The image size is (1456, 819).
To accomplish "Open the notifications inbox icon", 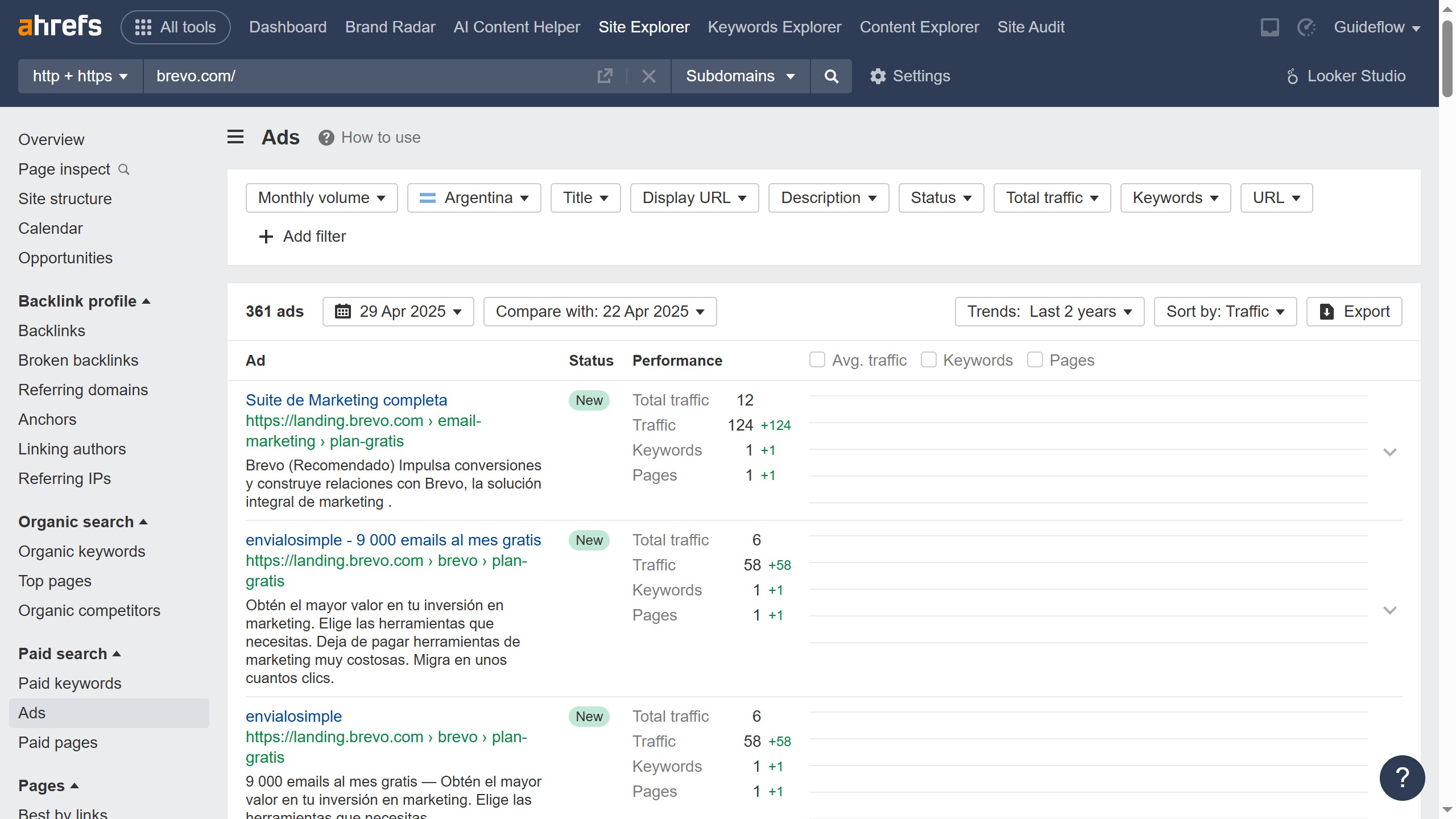I will tap(1269, 27).
